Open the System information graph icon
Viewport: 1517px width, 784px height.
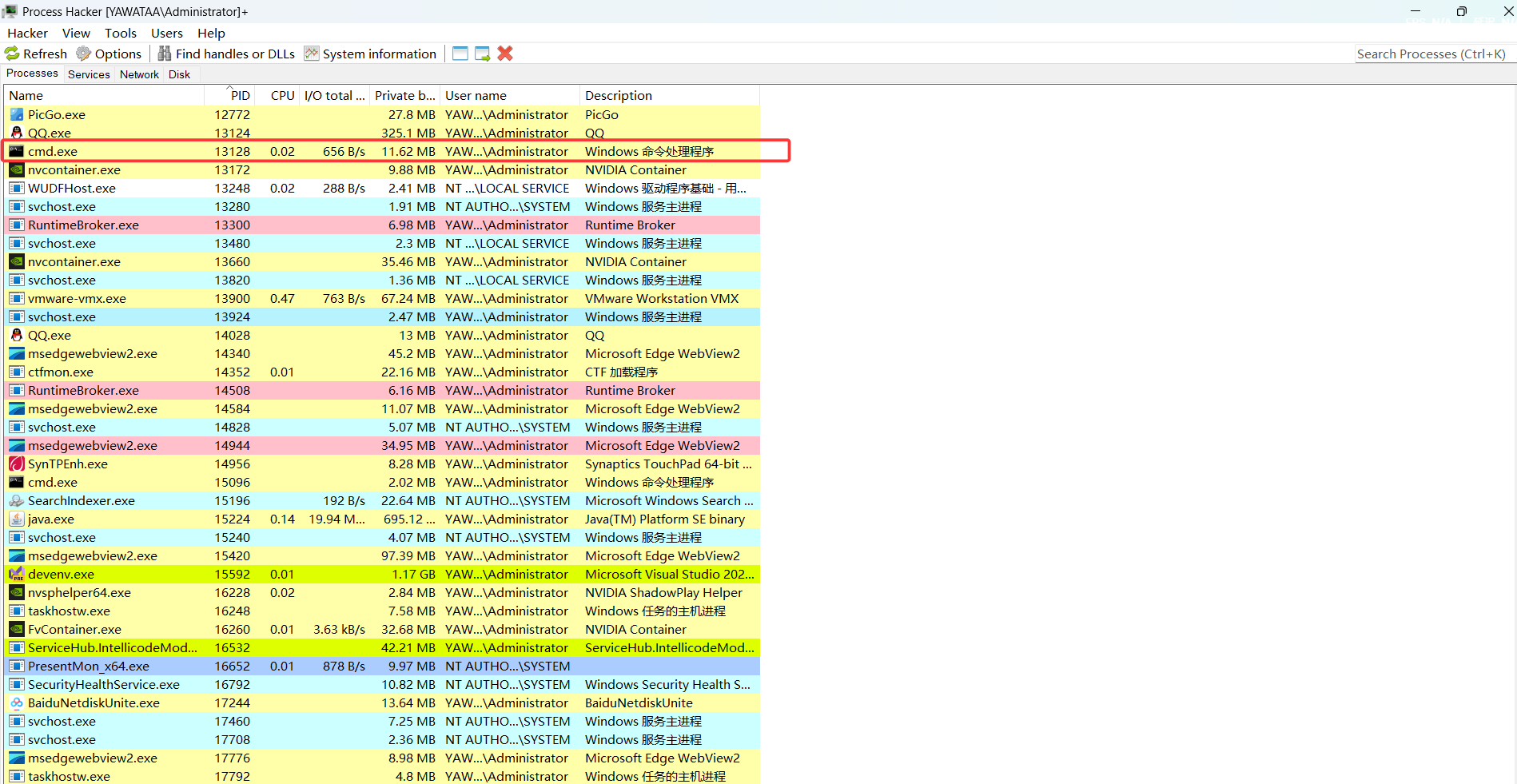312,54
